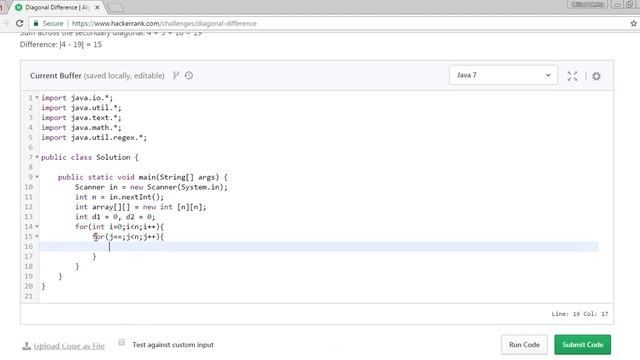The height and width of the screenshot is (360, 640).
Task: Collapse the fold arrow on line 1
Action: coord(37,98)
